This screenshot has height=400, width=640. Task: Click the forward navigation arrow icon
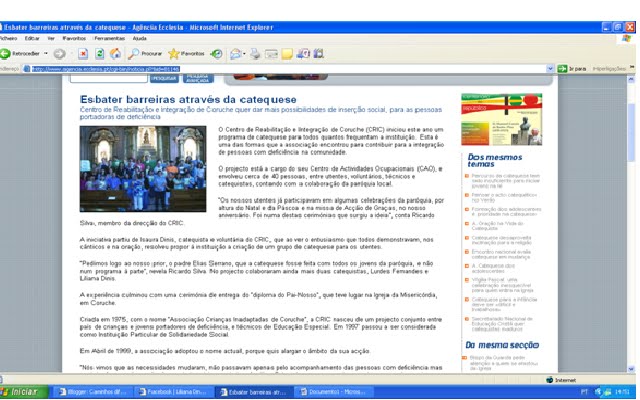60,53
